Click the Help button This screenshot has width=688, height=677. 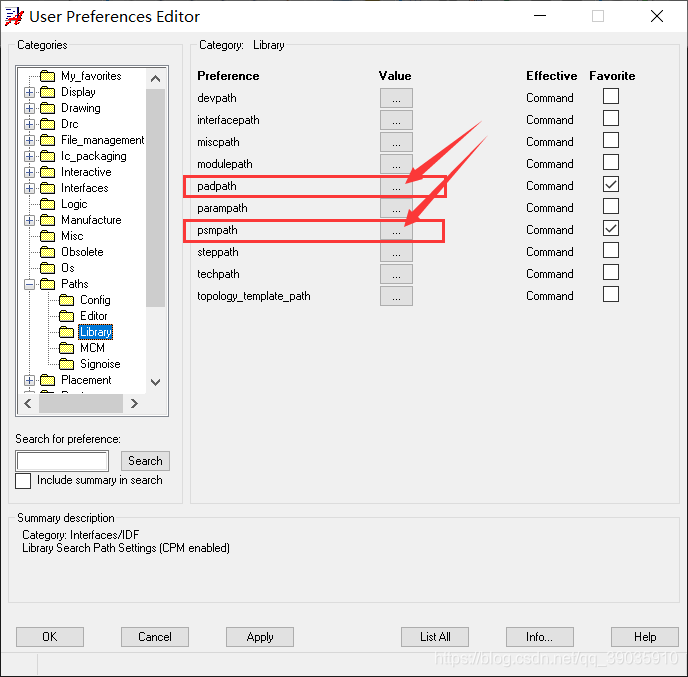pos(645,637)
